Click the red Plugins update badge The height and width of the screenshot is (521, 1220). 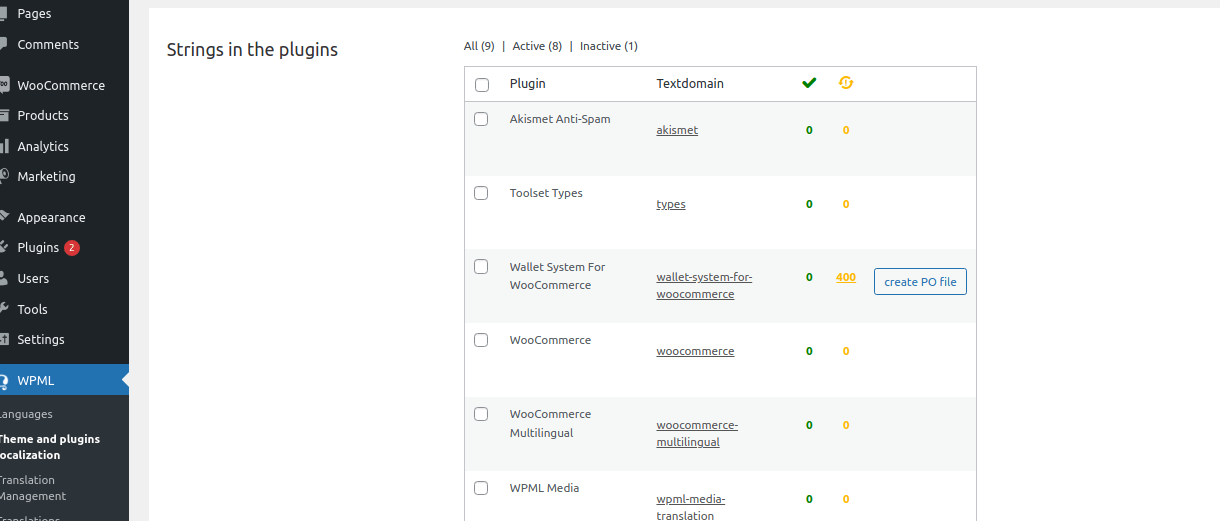72,248
